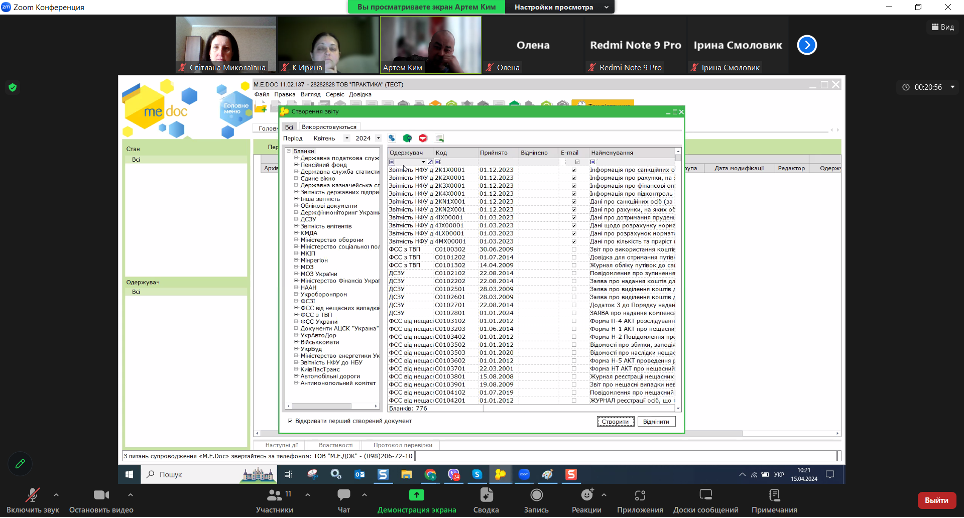The image size is (964, 518).
Task: Select the Єдине вікно tree item
Action: [x=318, y=178]
